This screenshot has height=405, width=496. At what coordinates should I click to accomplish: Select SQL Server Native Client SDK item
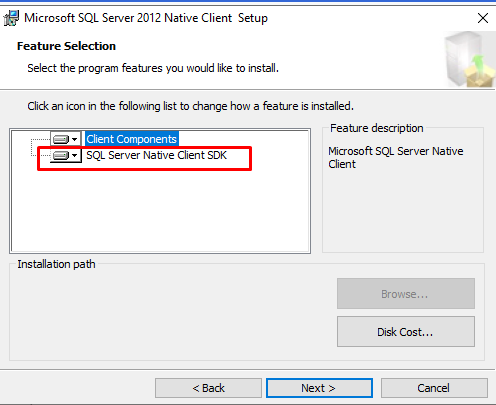tap(156, 155)
